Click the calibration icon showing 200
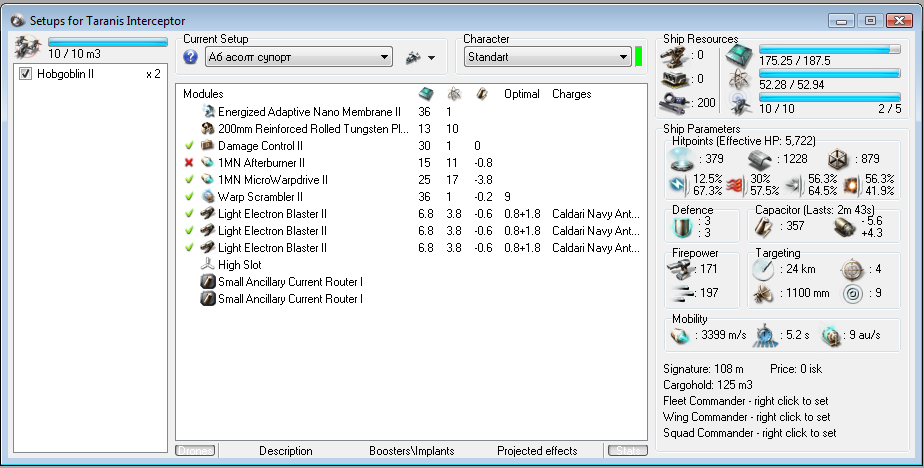 point(675,103)
